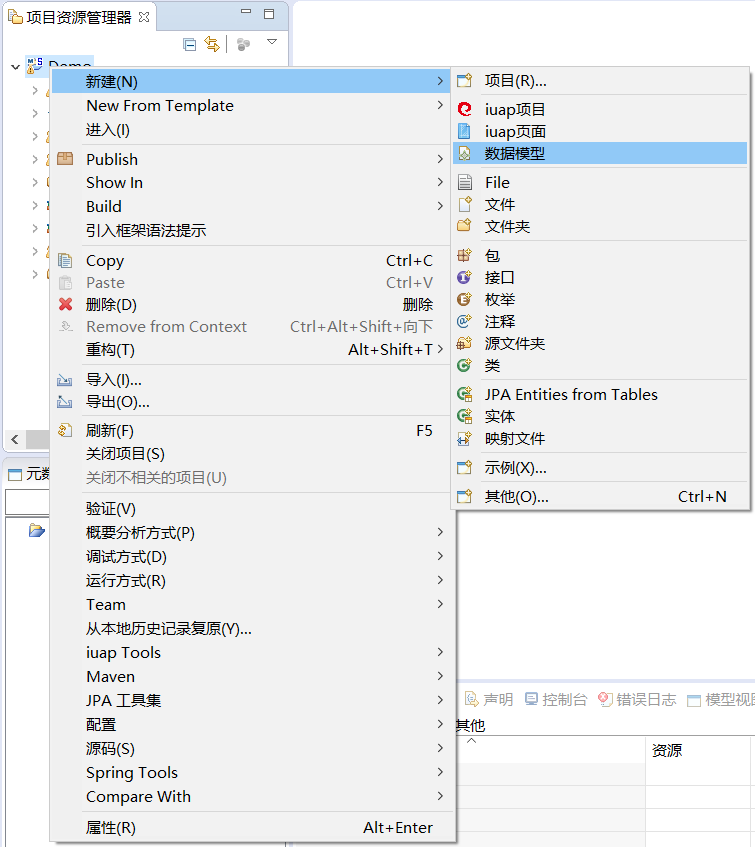The height and width of the screenshot is (847, 755).
Task: Select the 接口 (interface) icon item
Action: [499, 277]
